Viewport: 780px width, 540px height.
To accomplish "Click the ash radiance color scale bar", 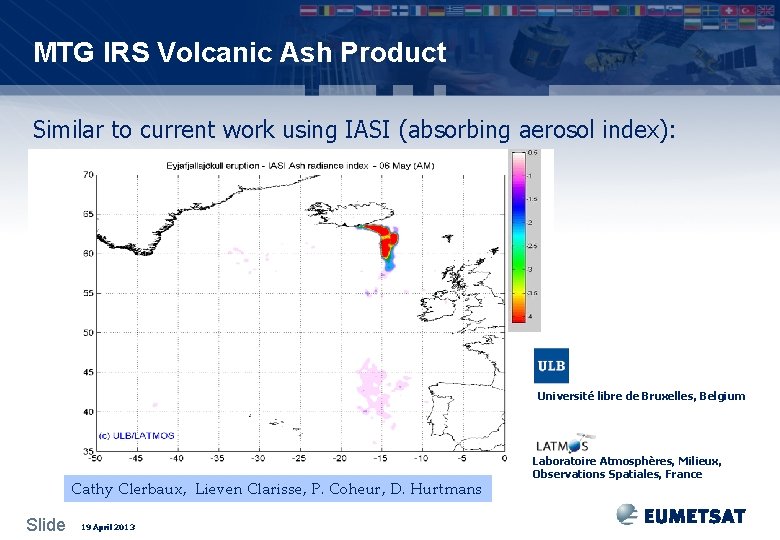I will point(519,238).
